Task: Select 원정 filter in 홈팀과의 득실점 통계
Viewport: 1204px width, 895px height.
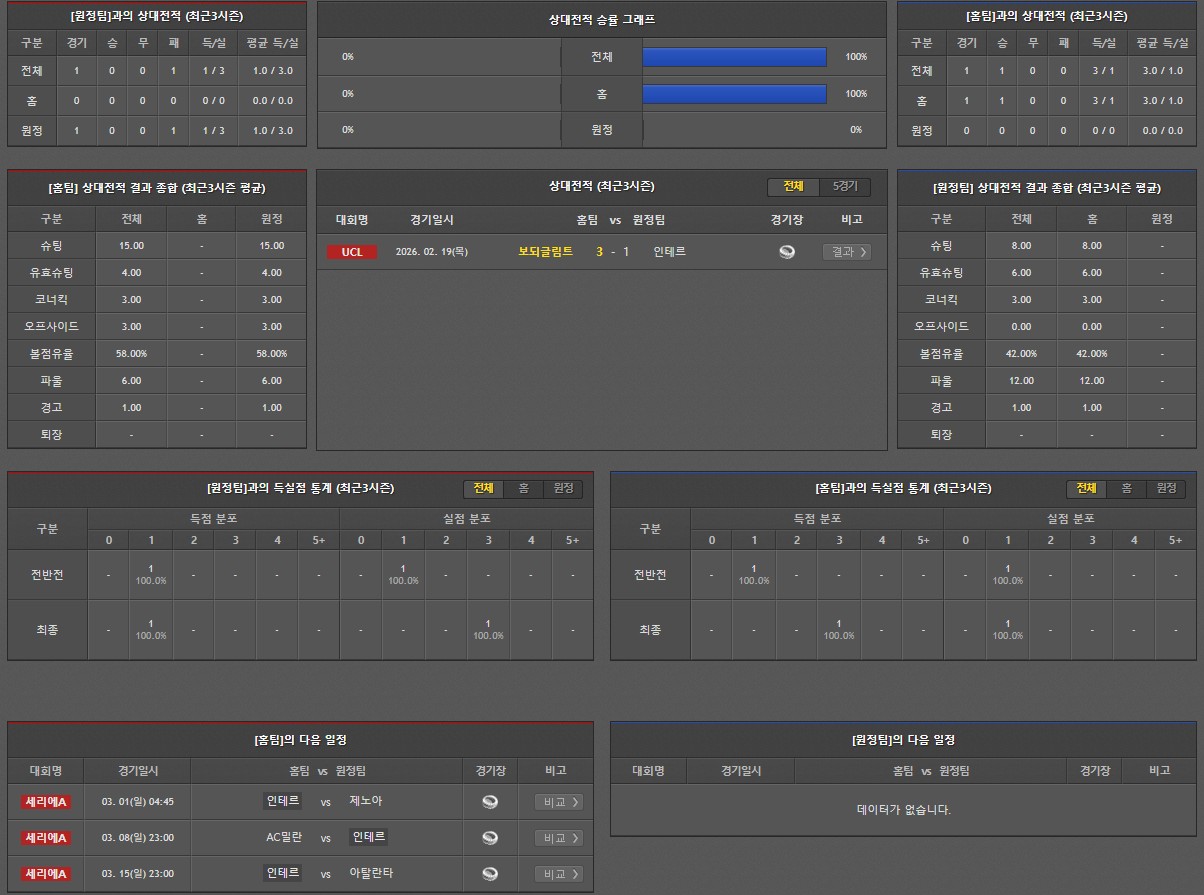Action: point(1166,488)
